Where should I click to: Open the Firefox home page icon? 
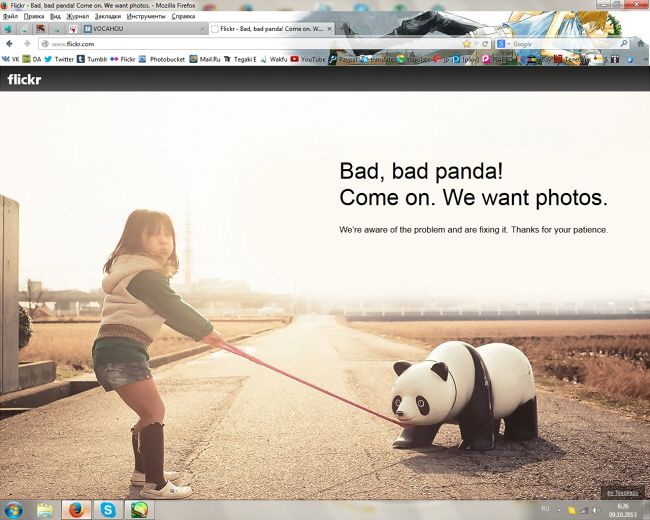[x=641, y=44]
